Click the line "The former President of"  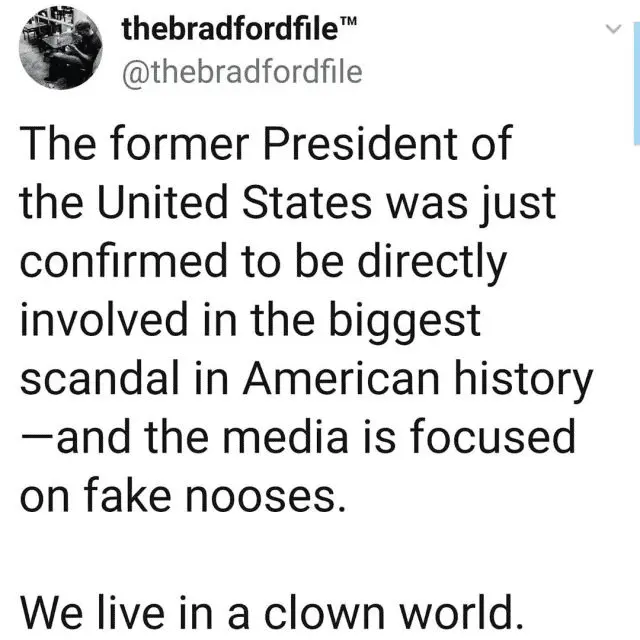[265, 146]
